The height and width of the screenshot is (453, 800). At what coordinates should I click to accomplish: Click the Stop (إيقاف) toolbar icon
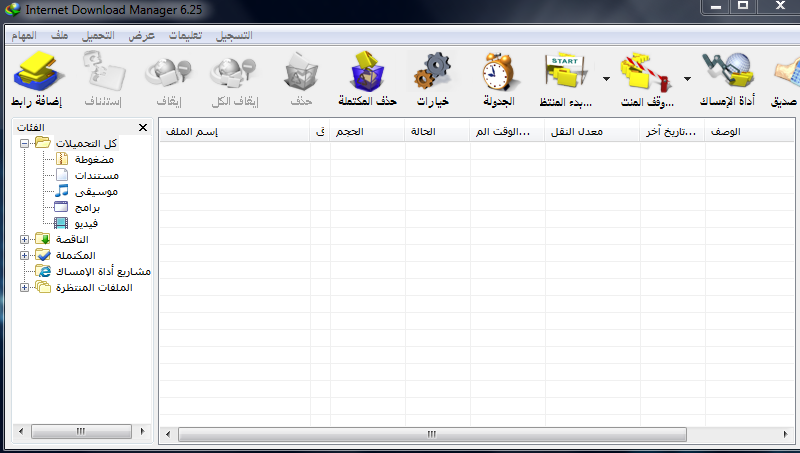coord(168,72)
